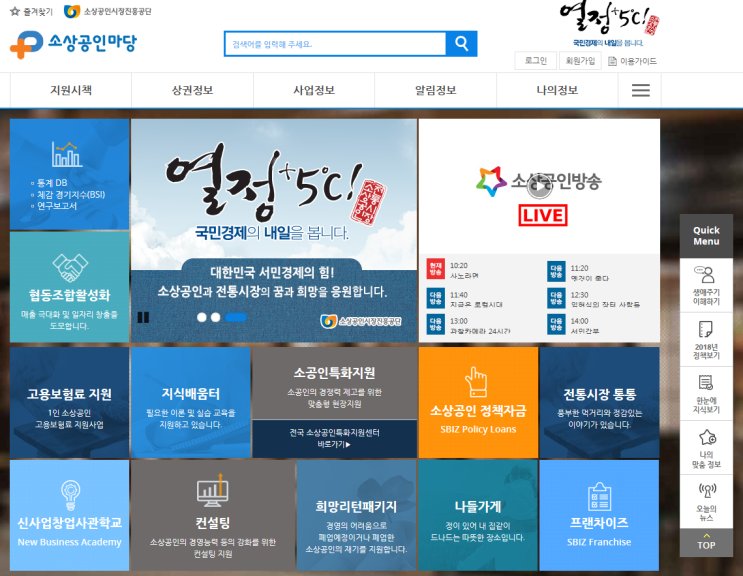Click the pointing hand policy loans icon

pyautogui.click(x=477, y=382)
